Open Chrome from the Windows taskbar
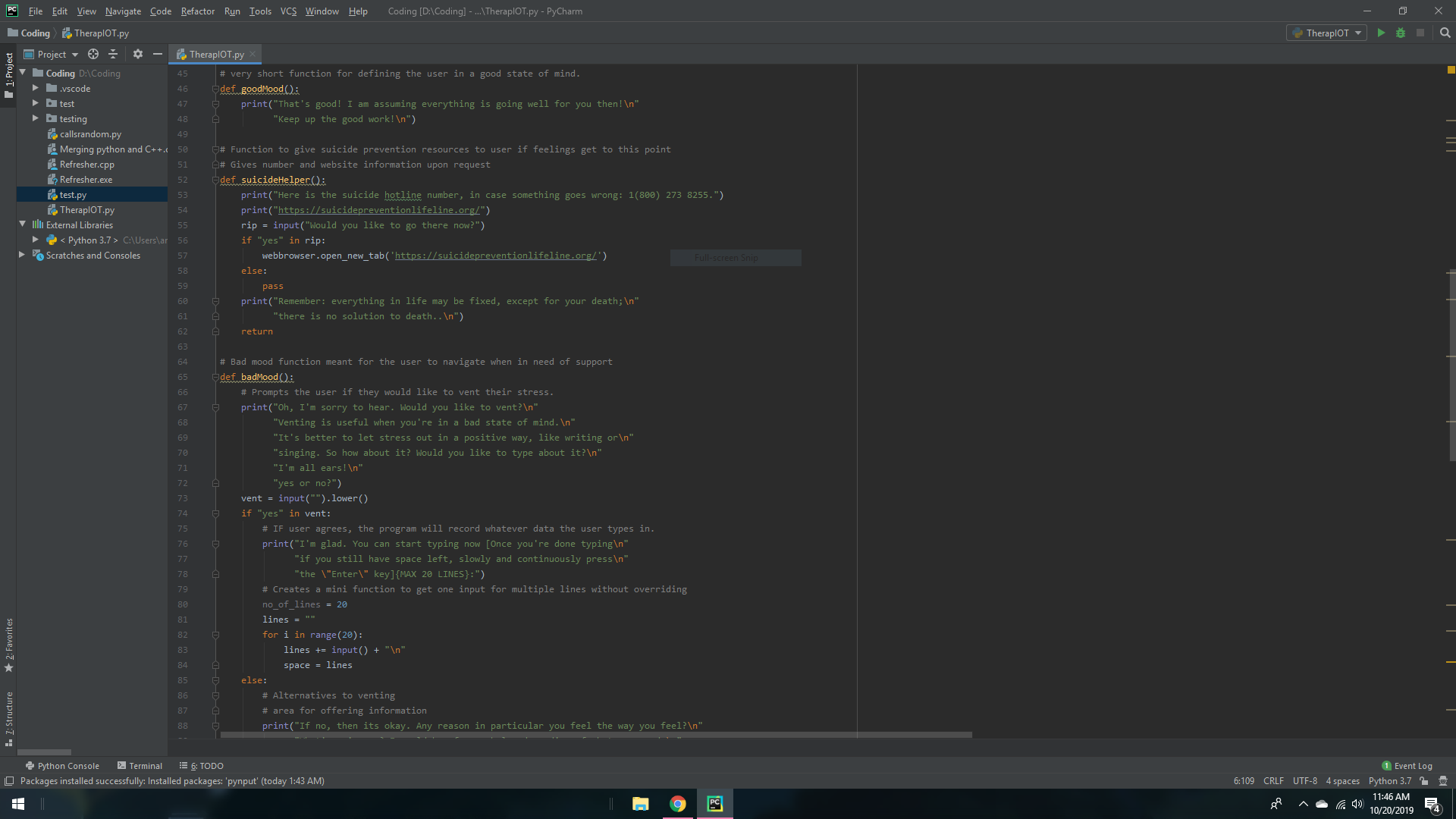Viewport: 1456px width, 819px height. 678,804
